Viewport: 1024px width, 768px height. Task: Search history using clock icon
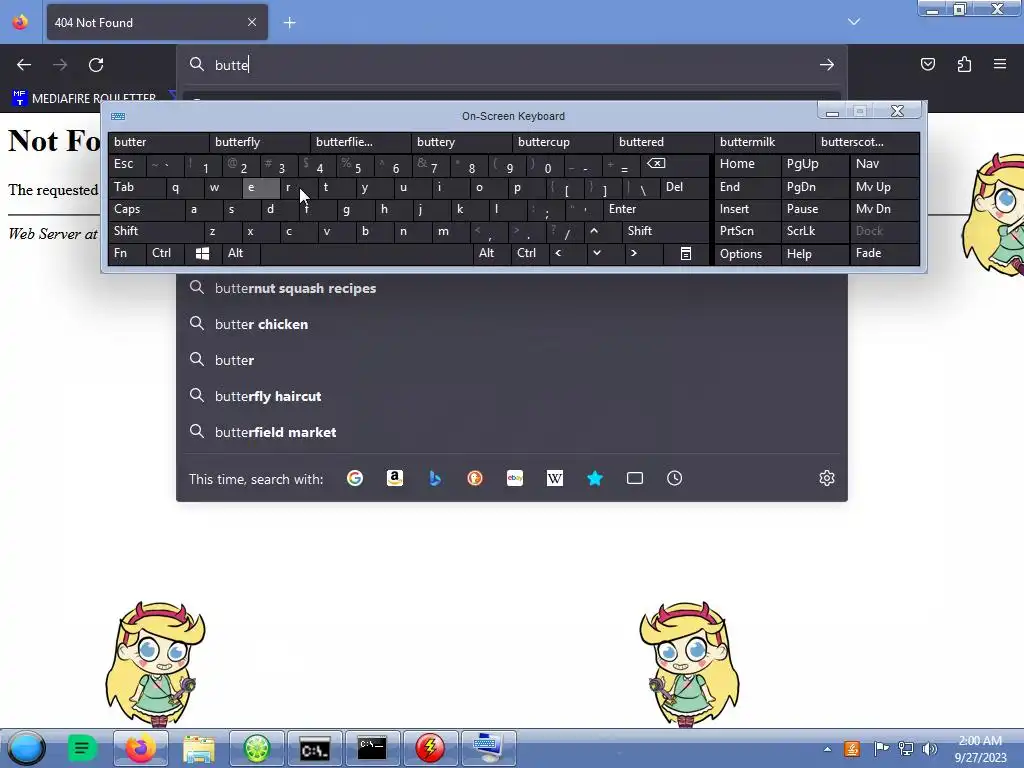[675, 478]
